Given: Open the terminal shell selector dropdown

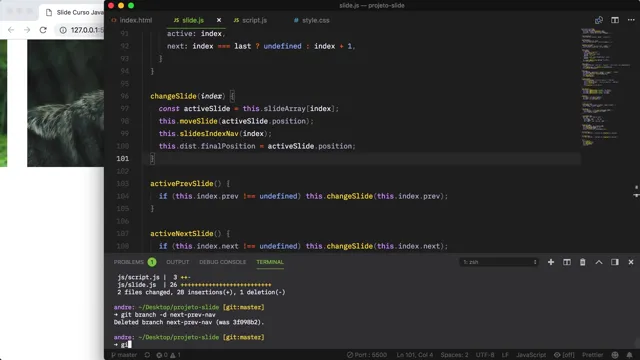Looking at the screenshot, I should tap(499, 262).
